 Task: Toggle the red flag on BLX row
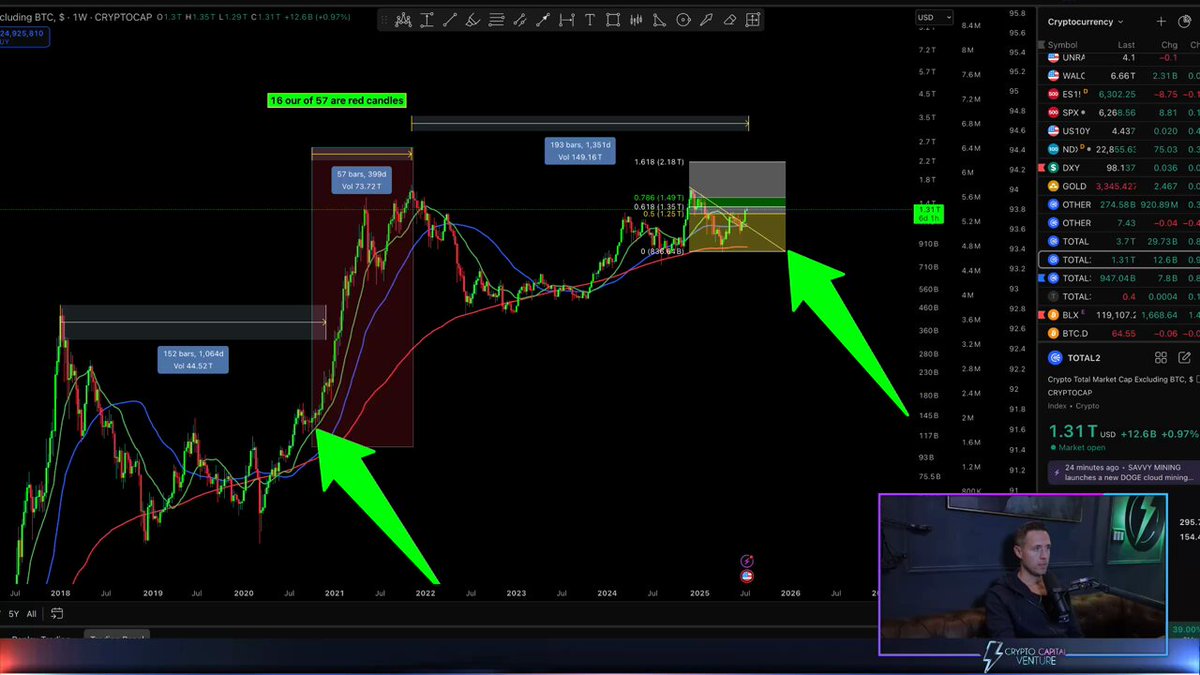(1041, 314)
